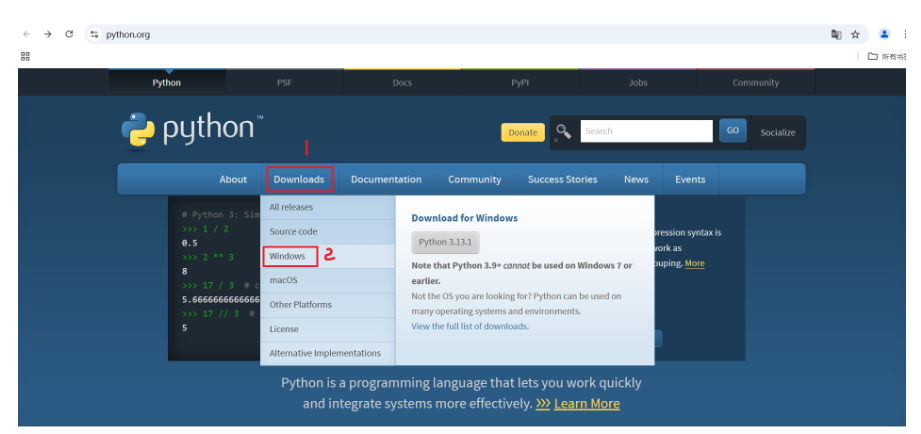Click Download for Windows heading
Viewport: 921px width, 434px height.
(465, 218)
